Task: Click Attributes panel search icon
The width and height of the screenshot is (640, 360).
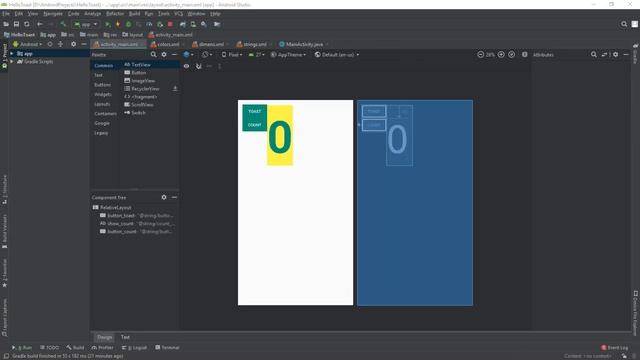Action: click(x=594, y=55)
